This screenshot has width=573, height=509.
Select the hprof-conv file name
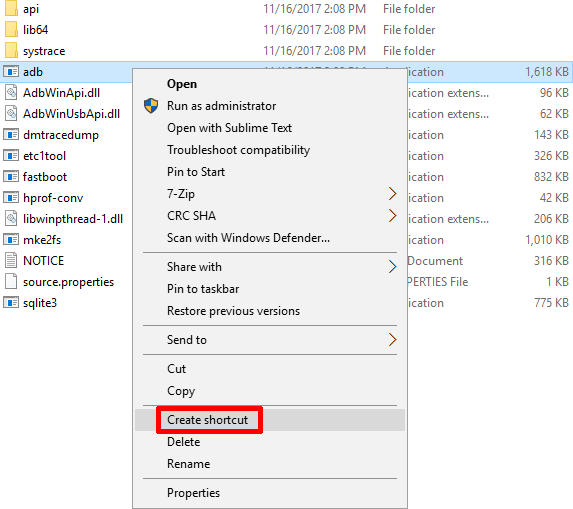tap(53, 198)
